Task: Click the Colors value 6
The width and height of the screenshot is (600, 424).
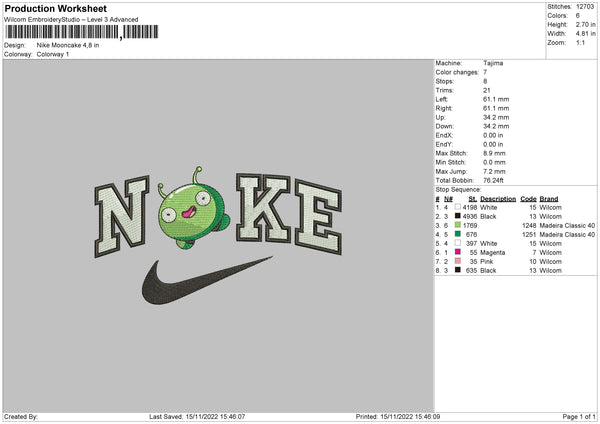Action: click(578, 16)
